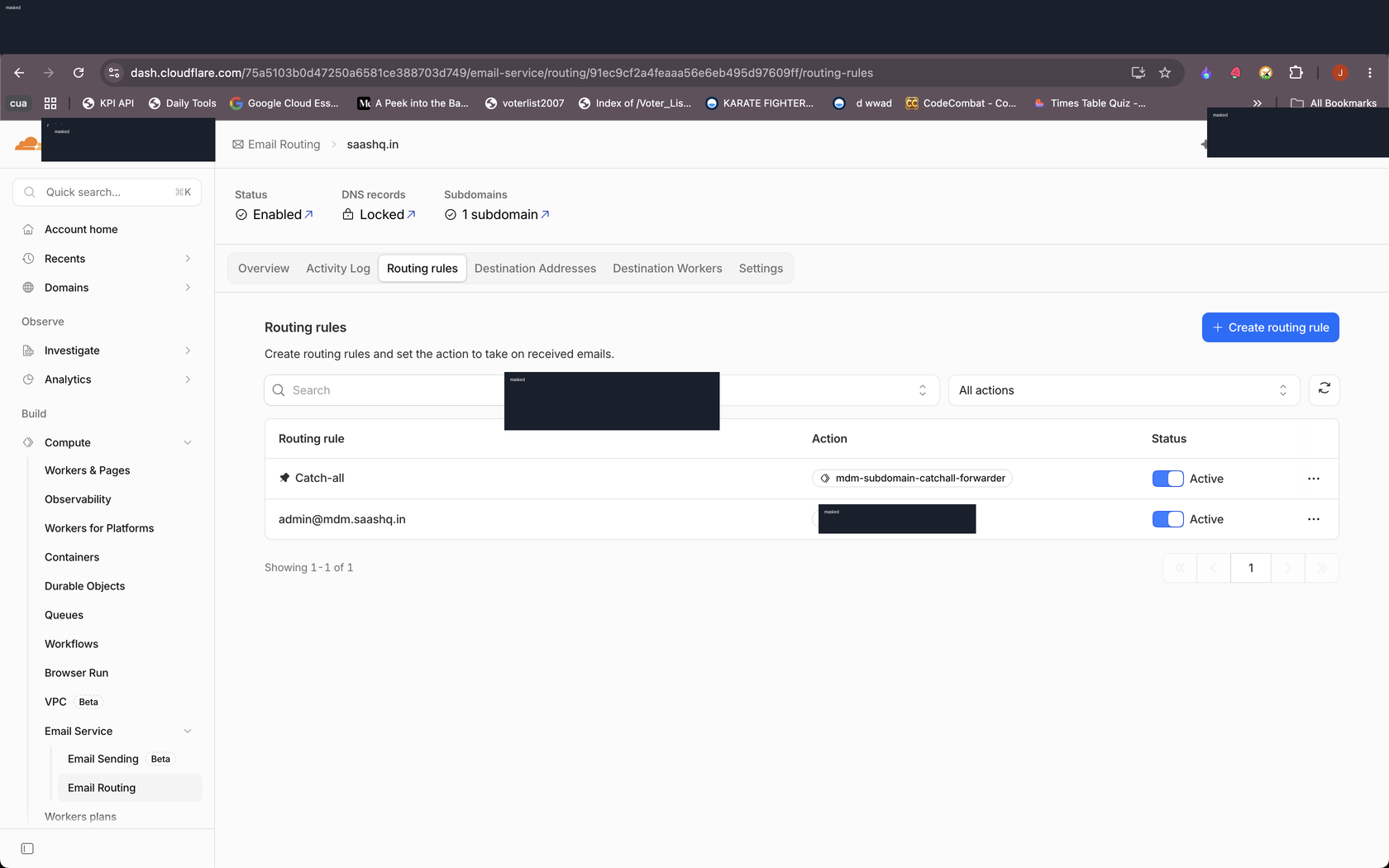Click the routing rules Search field
Viewport: 1389px width, 868px height.
[x=384, y=390]
